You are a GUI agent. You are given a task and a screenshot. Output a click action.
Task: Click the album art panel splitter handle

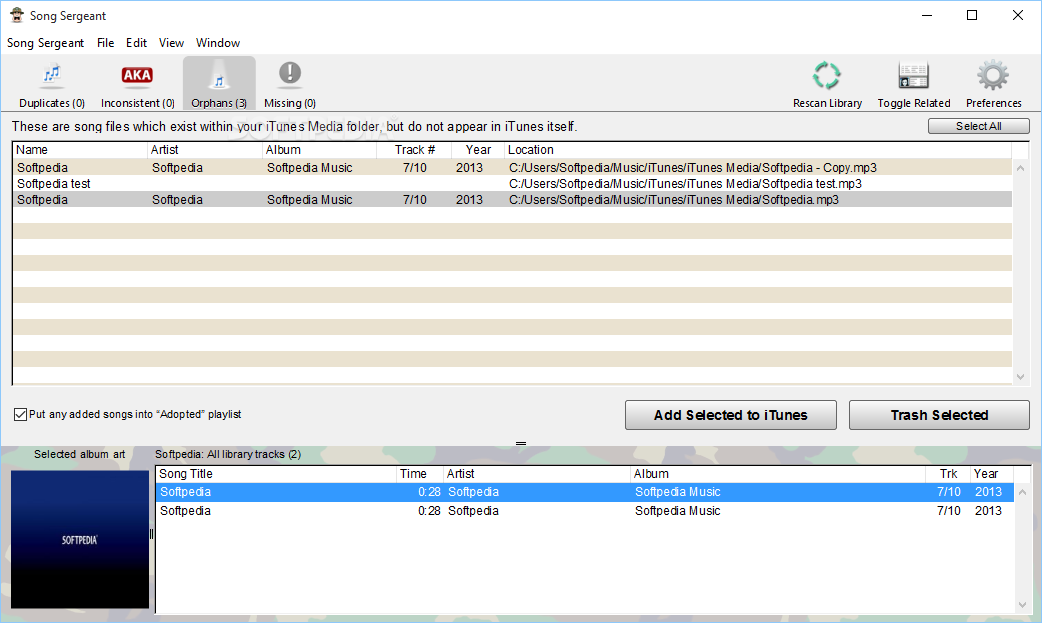152,534
